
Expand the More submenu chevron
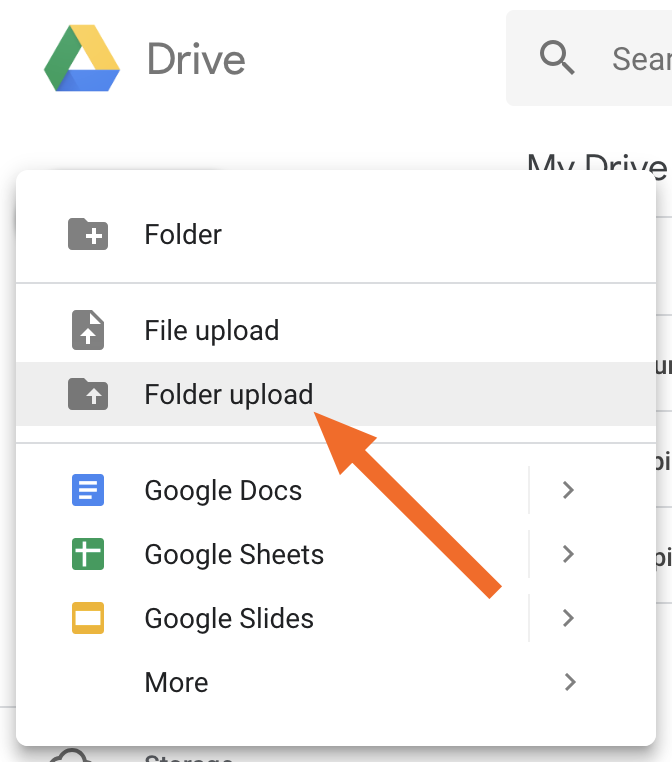(x=570, y=682)
